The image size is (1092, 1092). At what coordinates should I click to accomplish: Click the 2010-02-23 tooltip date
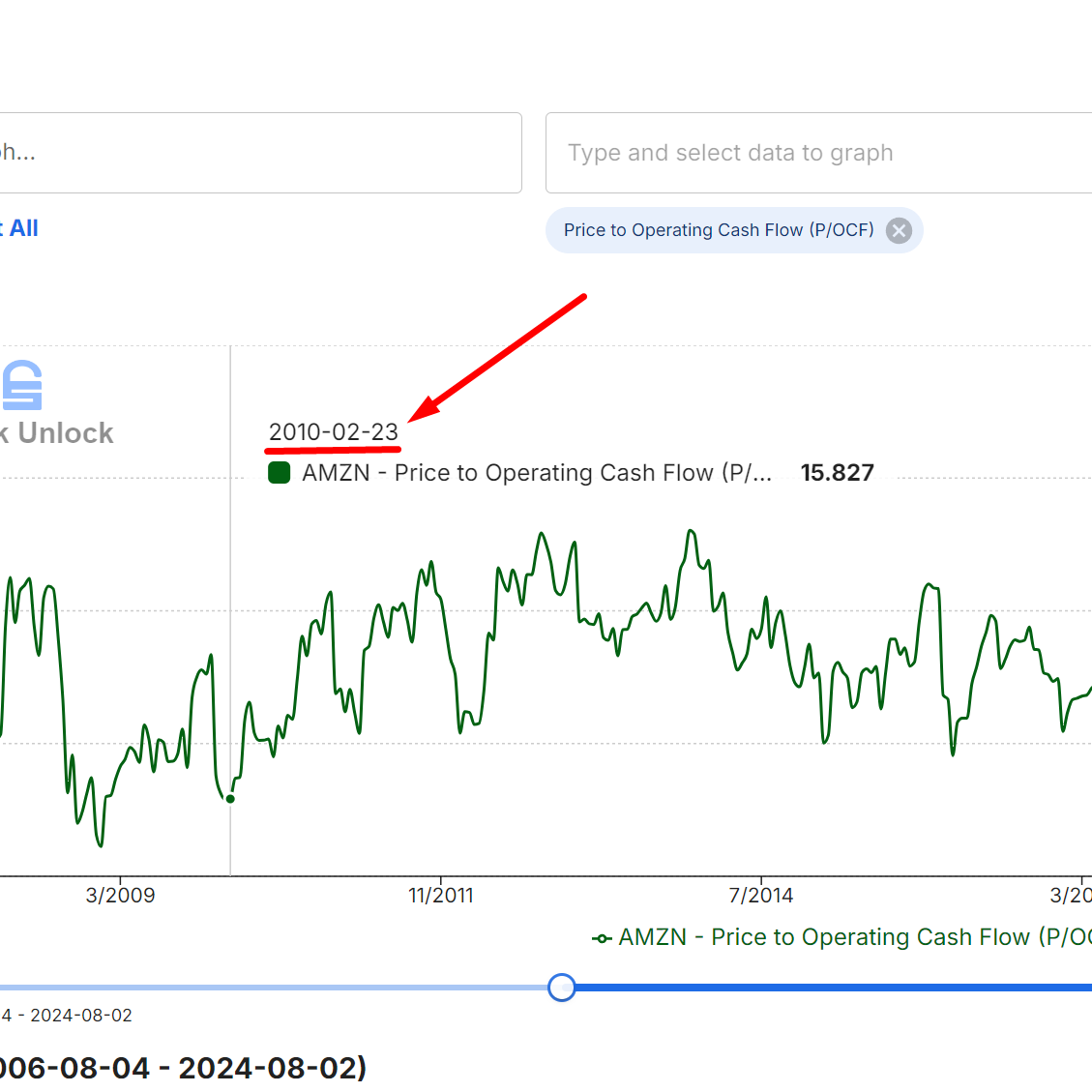[x=334, y=431]
